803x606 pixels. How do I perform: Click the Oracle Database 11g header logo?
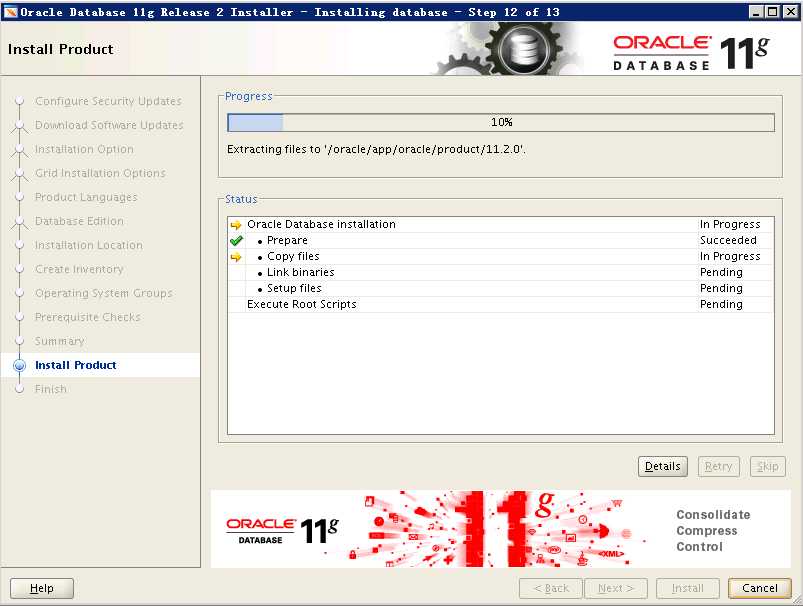(x=691, y=52)
